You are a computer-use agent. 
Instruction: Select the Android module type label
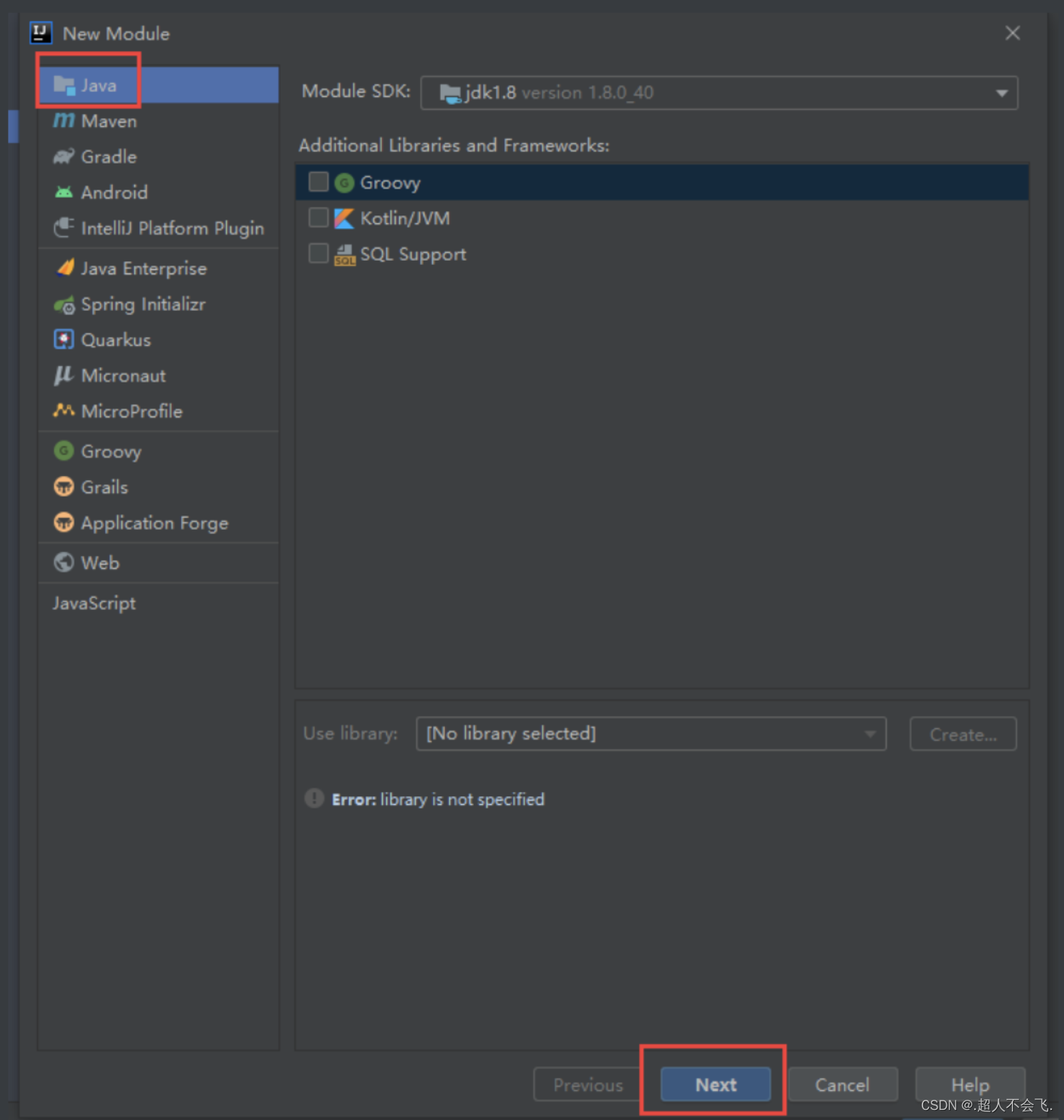115,192
